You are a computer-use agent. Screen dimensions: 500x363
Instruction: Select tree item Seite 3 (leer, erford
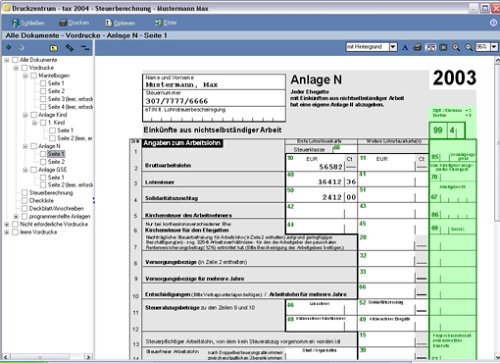(70, 99)
